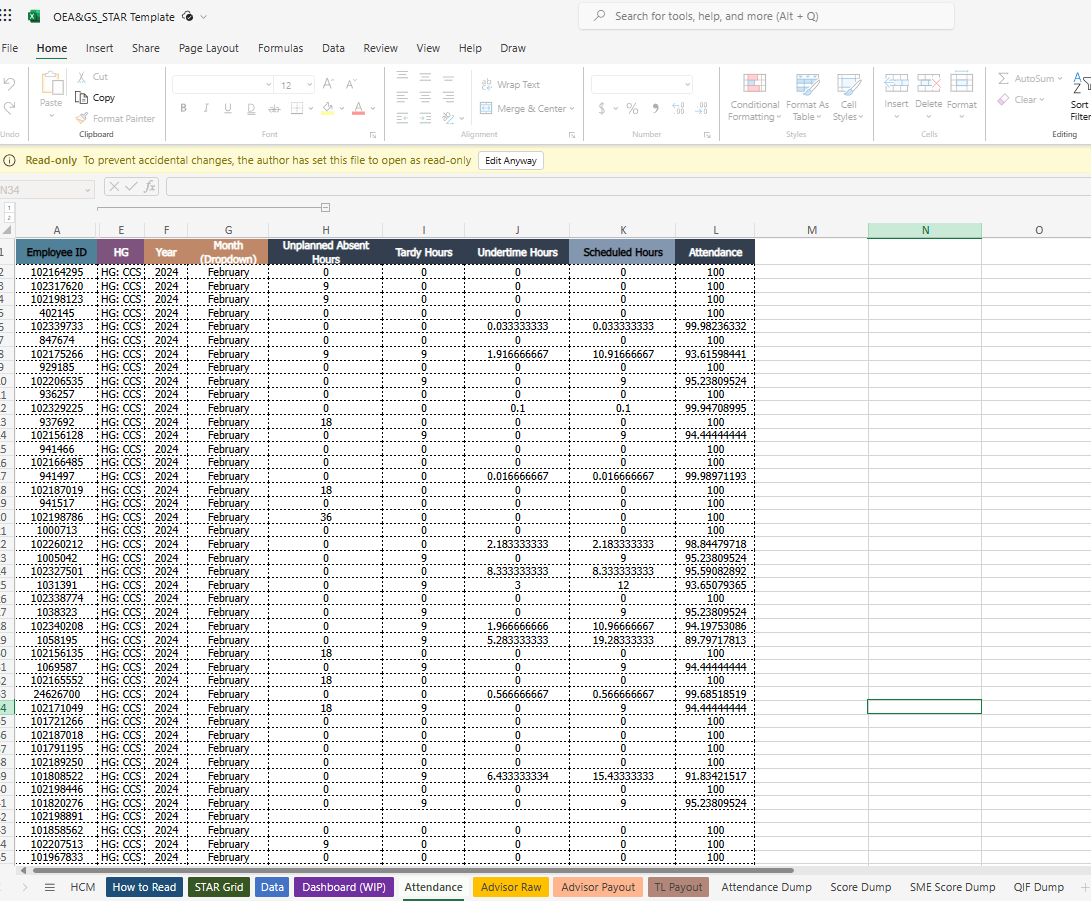Open the Formulas ribbon tab
This screenshot has height=907, width=1091.
click(280, 48)
